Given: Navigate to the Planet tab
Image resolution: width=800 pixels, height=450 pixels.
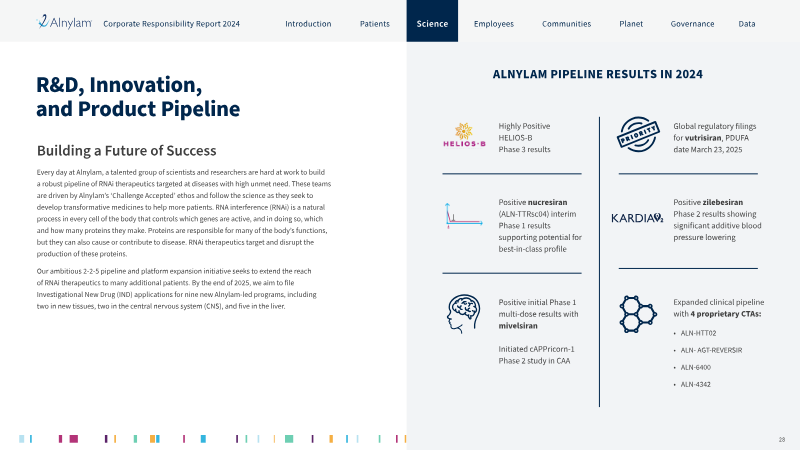Looking at the screenshot, I should 631,23.
